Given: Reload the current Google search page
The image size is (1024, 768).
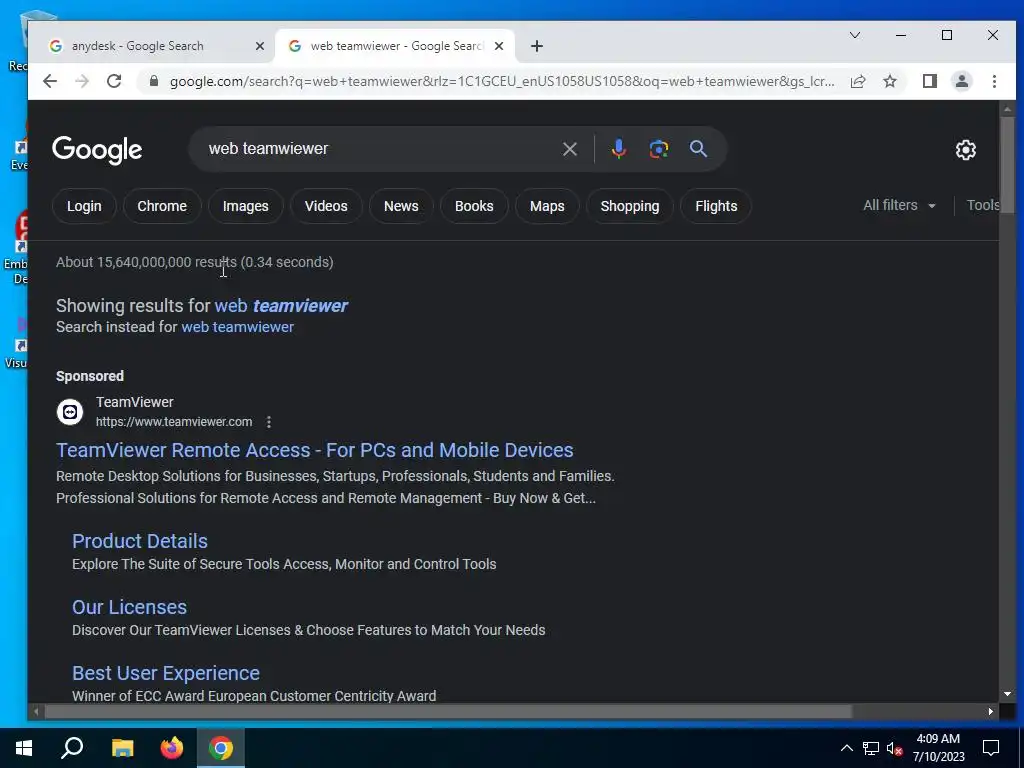Looking at the screenshot, I should [x=114, y=81].
